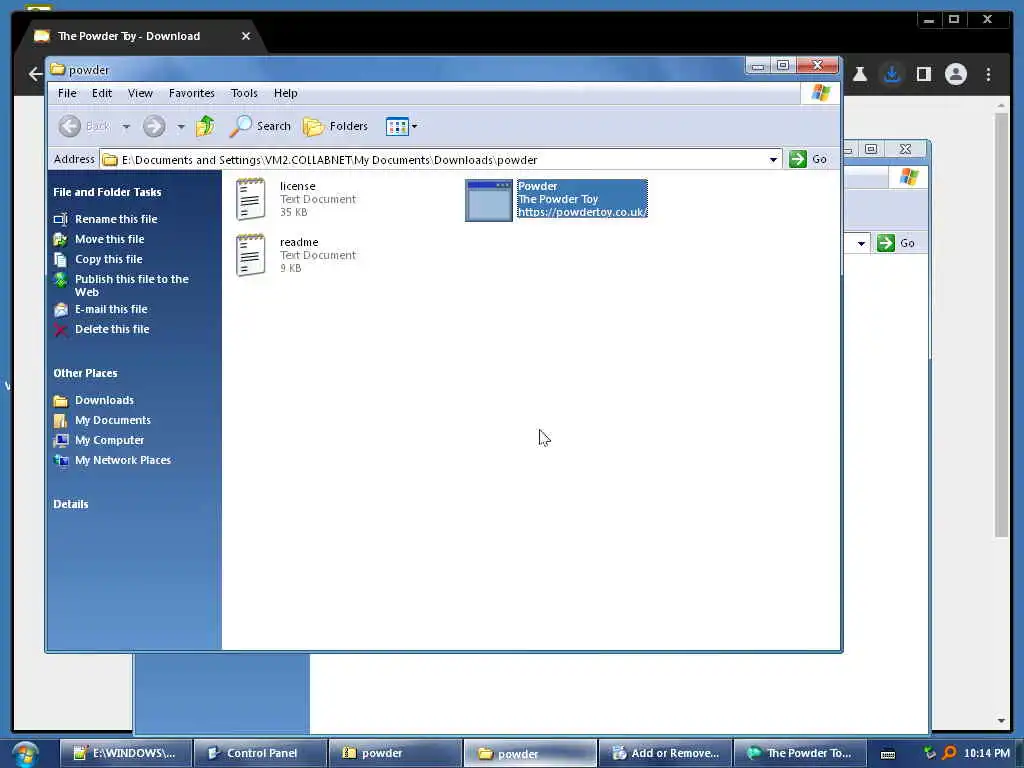Click the license file name
Viewport: 1024px width, 768px height.
click(298, 186)
